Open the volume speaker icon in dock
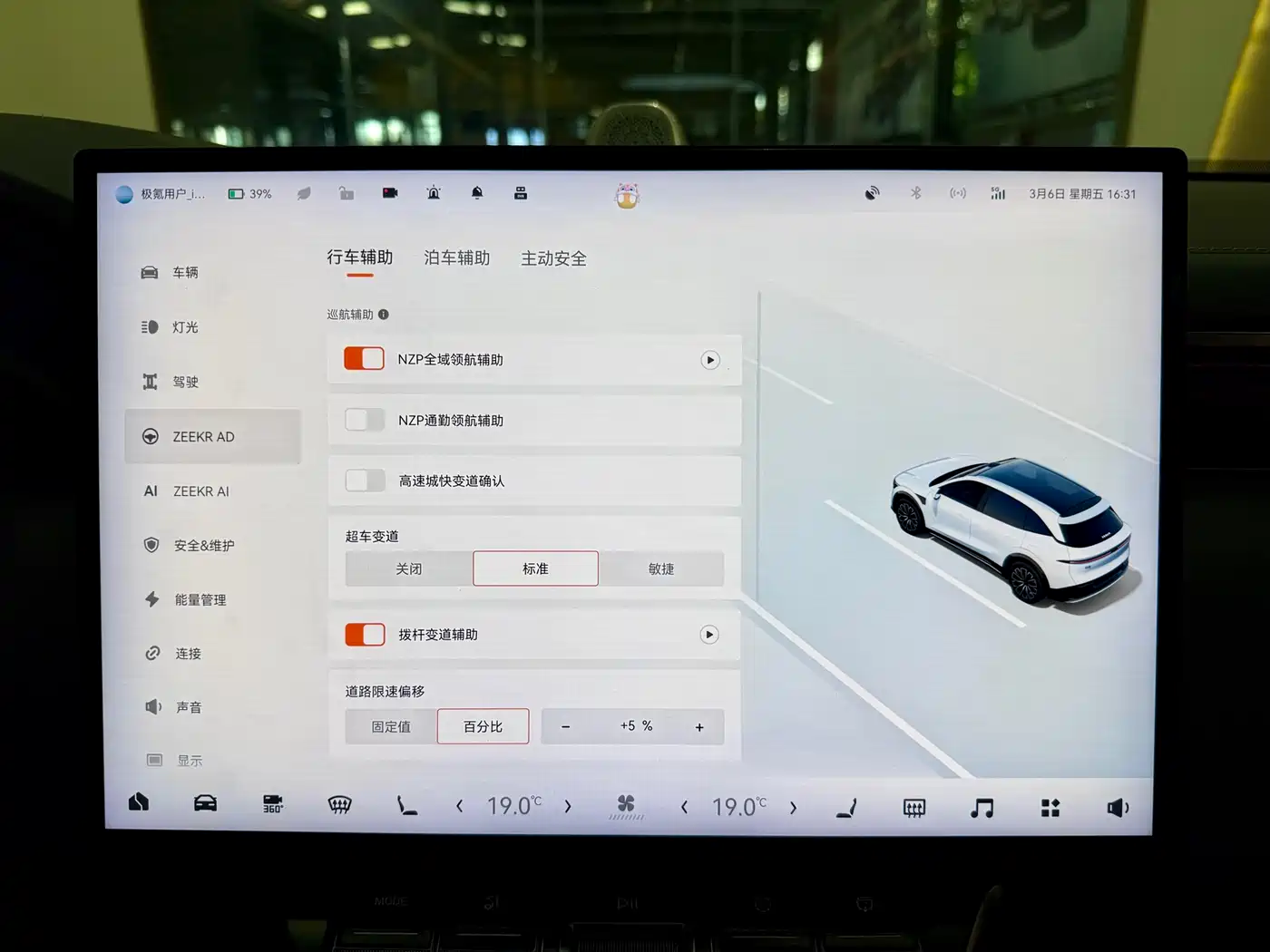 1118,807
